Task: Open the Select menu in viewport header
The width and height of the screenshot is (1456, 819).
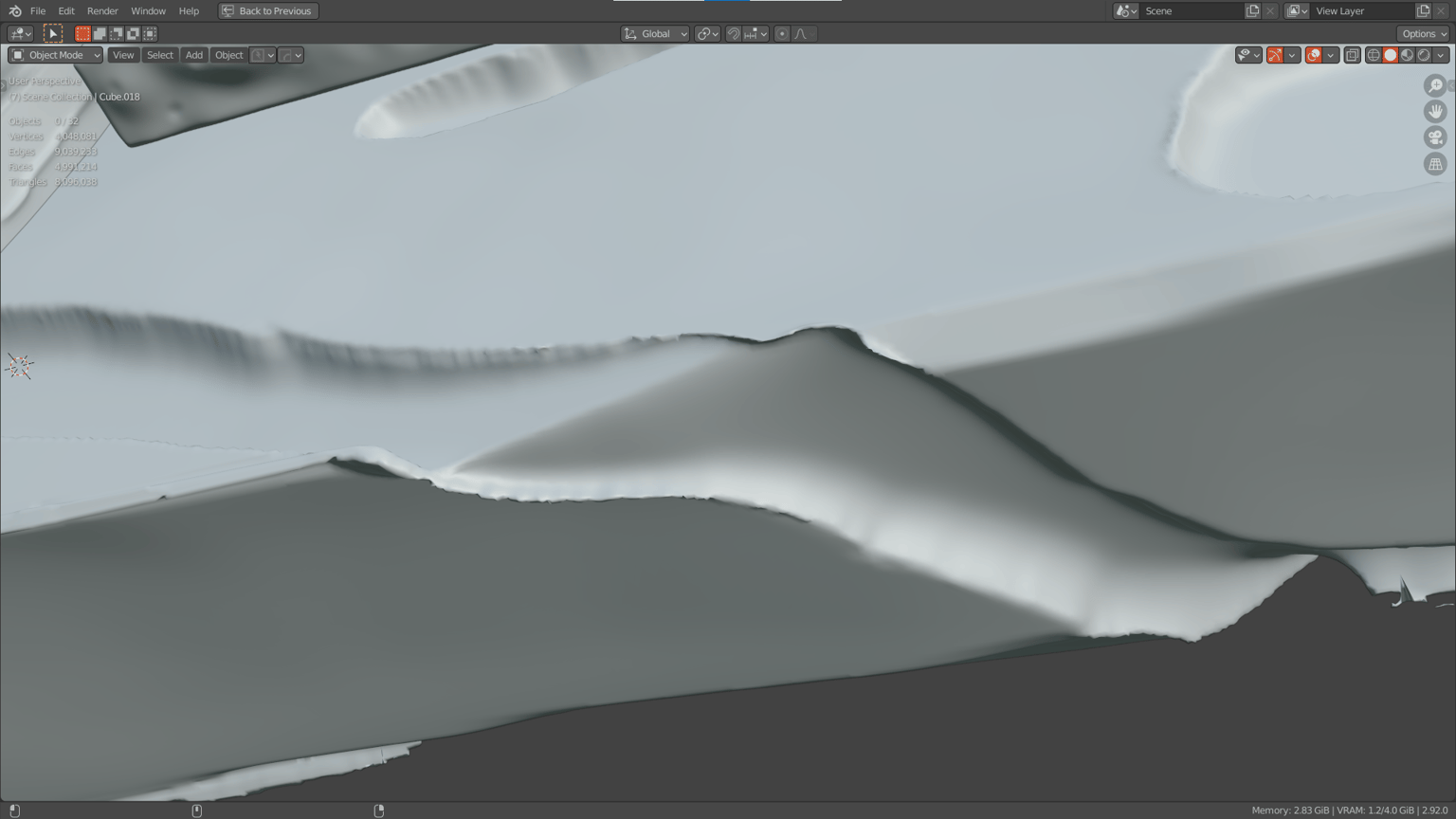Action: click(160, 55)
